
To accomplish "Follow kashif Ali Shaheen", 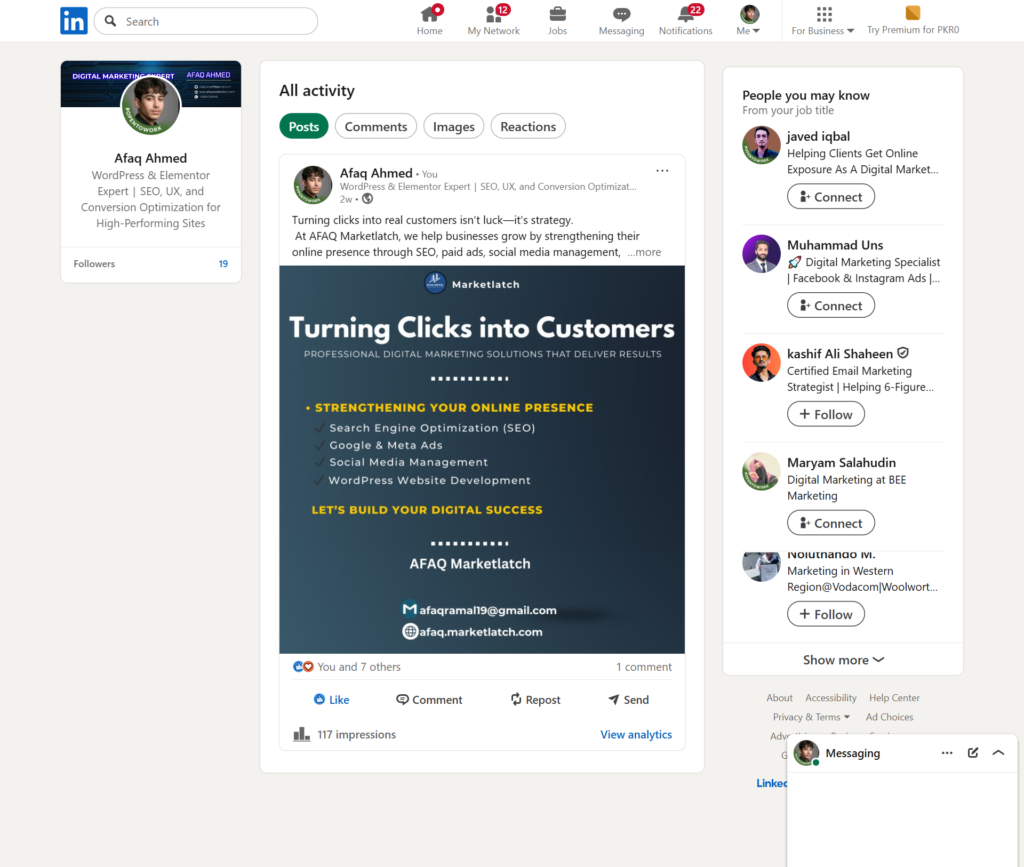I will [x=825, y=414].
